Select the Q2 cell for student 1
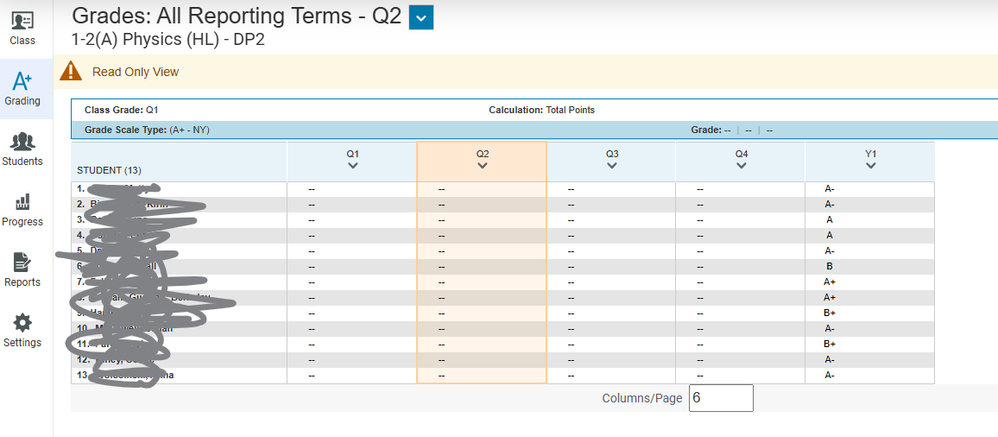The width and height of the screenshot is (998, 437). point(482,189)
